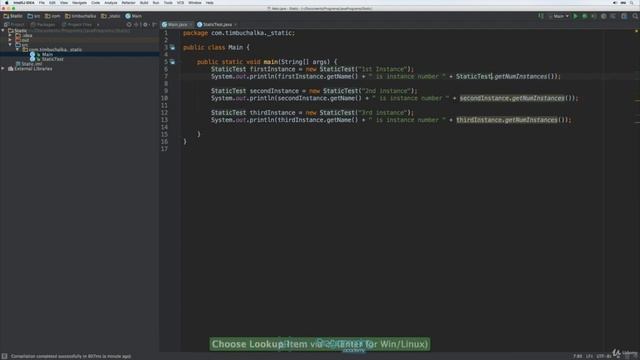The height and width of the screenshot is (360, 640).
Task: Open the IntelliJ IDEA application menu
Action: [24, 2]
